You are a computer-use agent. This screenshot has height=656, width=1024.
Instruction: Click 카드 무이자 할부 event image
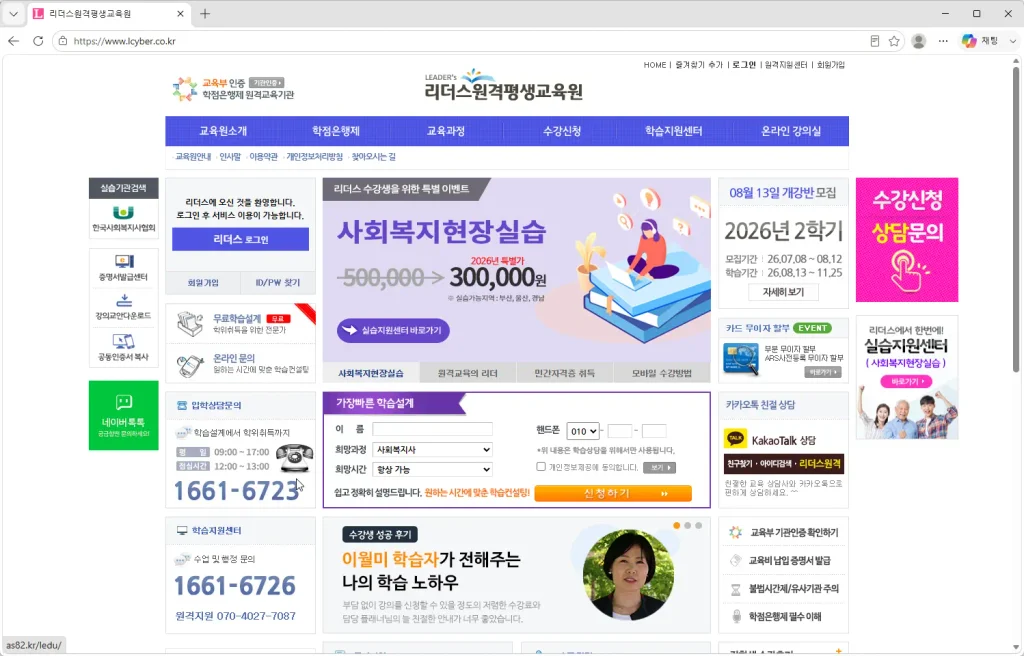pos(741,359)
